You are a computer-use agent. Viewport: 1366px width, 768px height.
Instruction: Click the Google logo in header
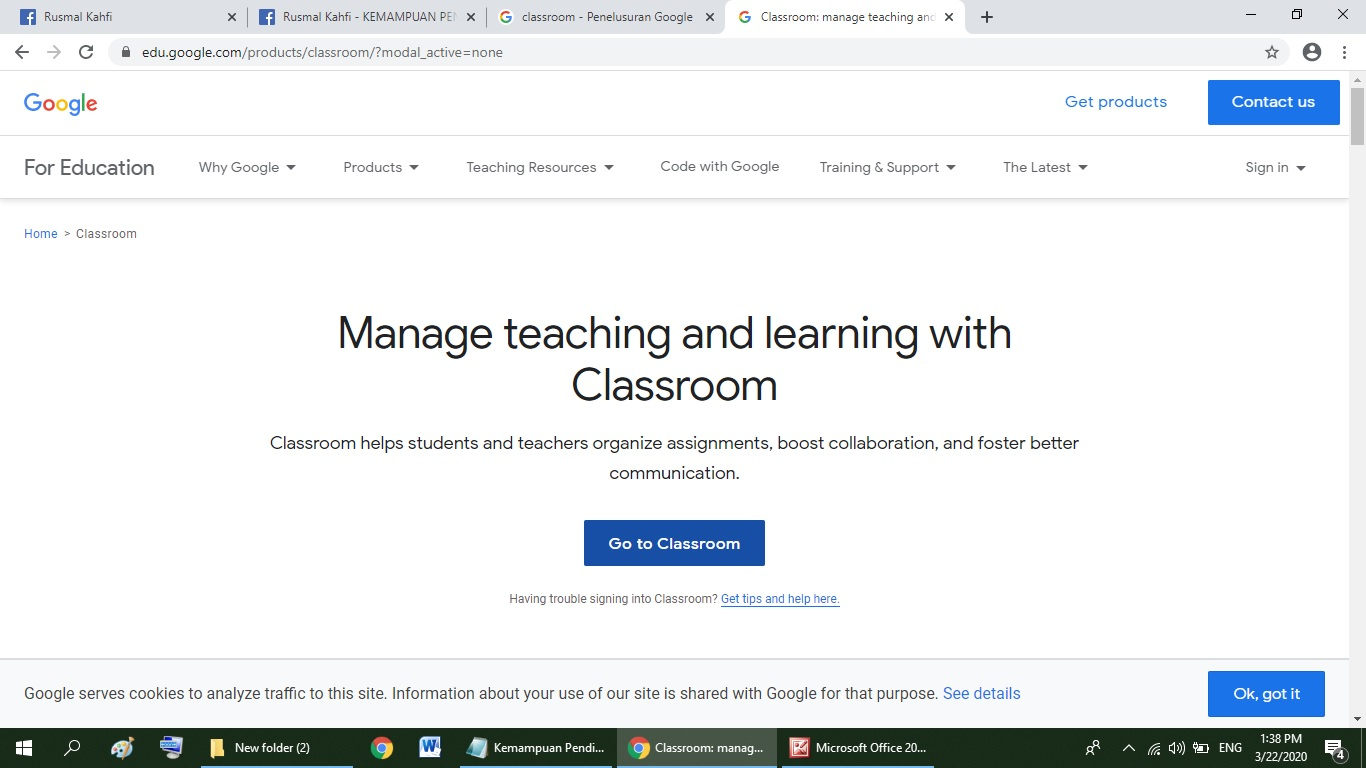pos(61,104)
